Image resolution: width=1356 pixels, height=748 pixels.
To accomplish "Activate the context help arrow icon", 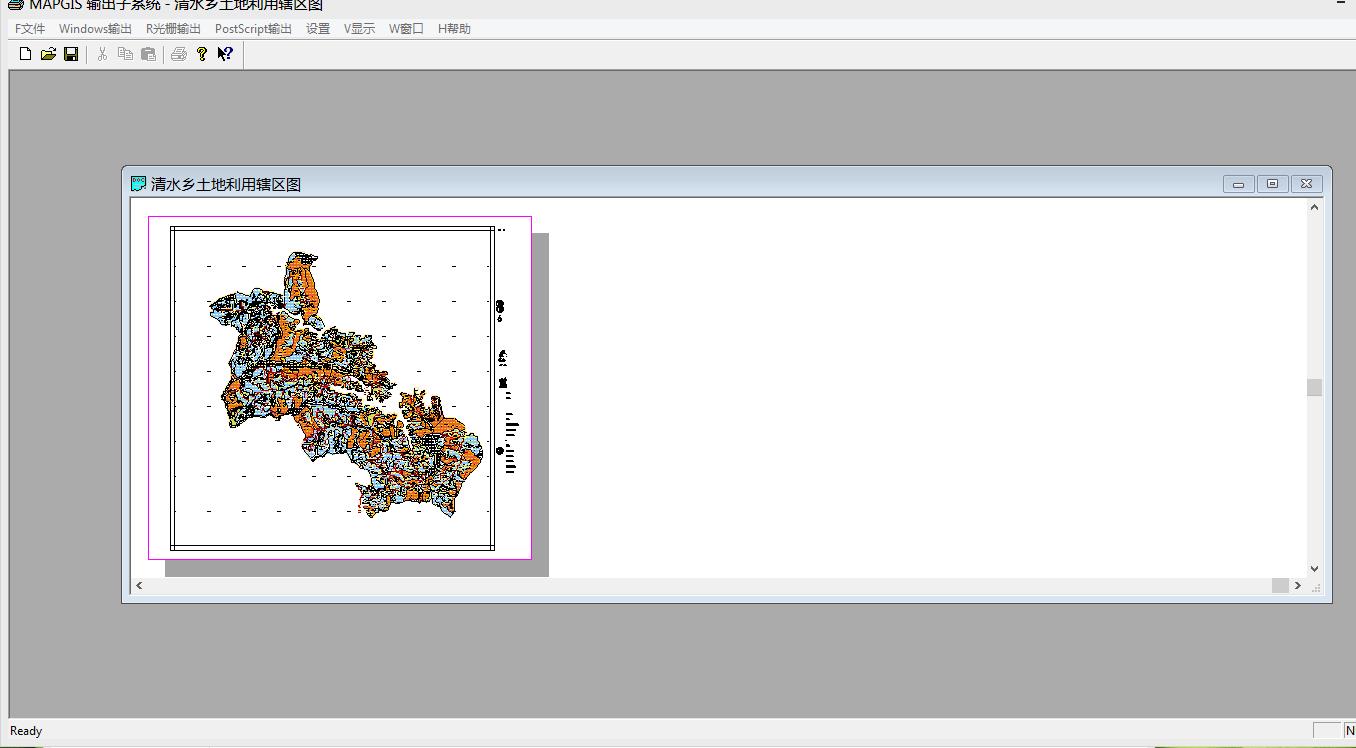I will [x=225, y=54].
